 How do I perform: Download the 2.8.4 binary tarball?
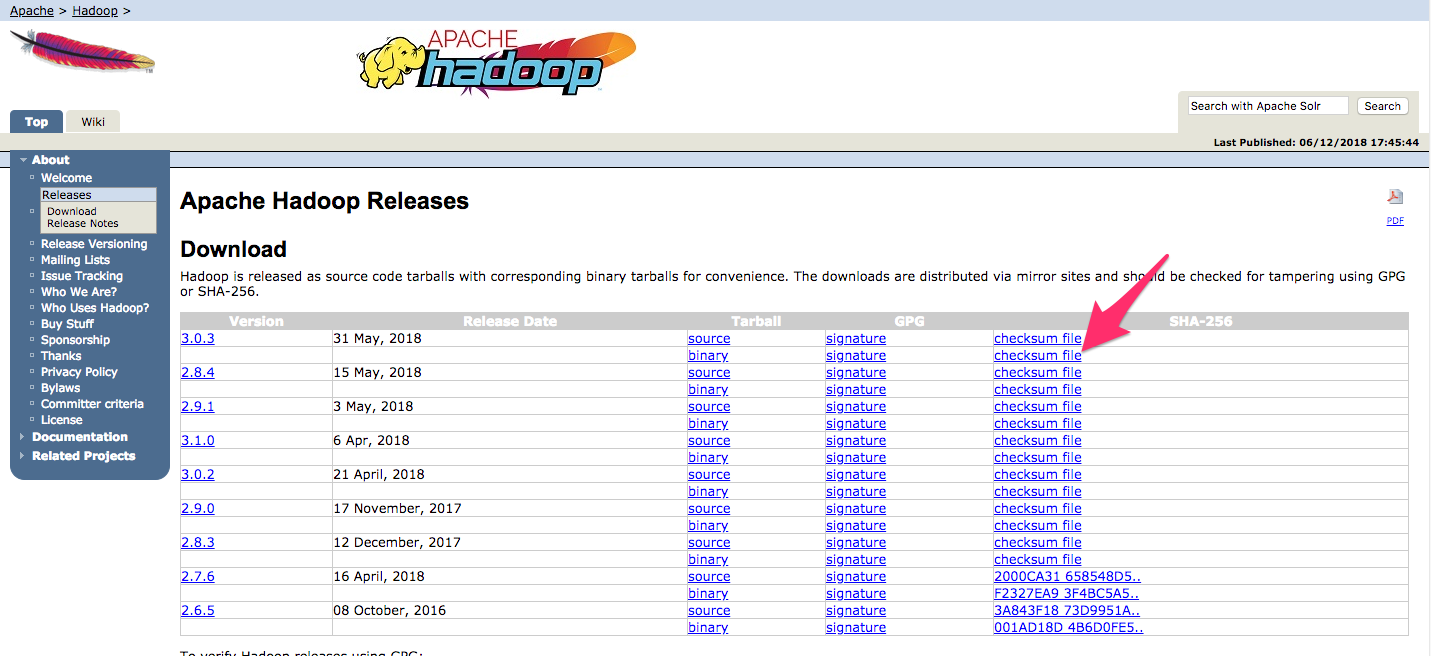[x=708, y=390]
